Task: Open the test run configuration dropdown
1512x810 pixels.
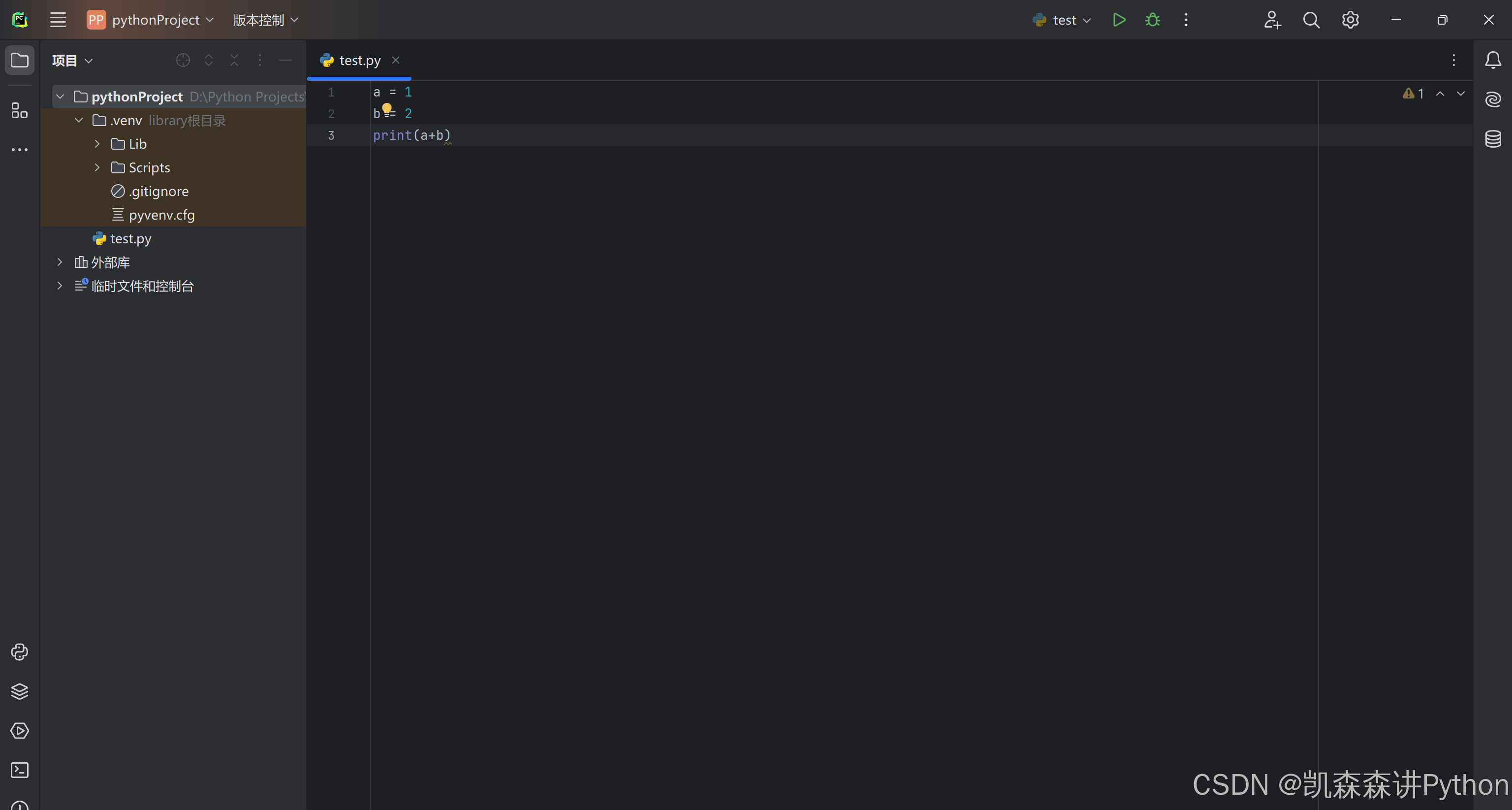Action: point(1063,20)
